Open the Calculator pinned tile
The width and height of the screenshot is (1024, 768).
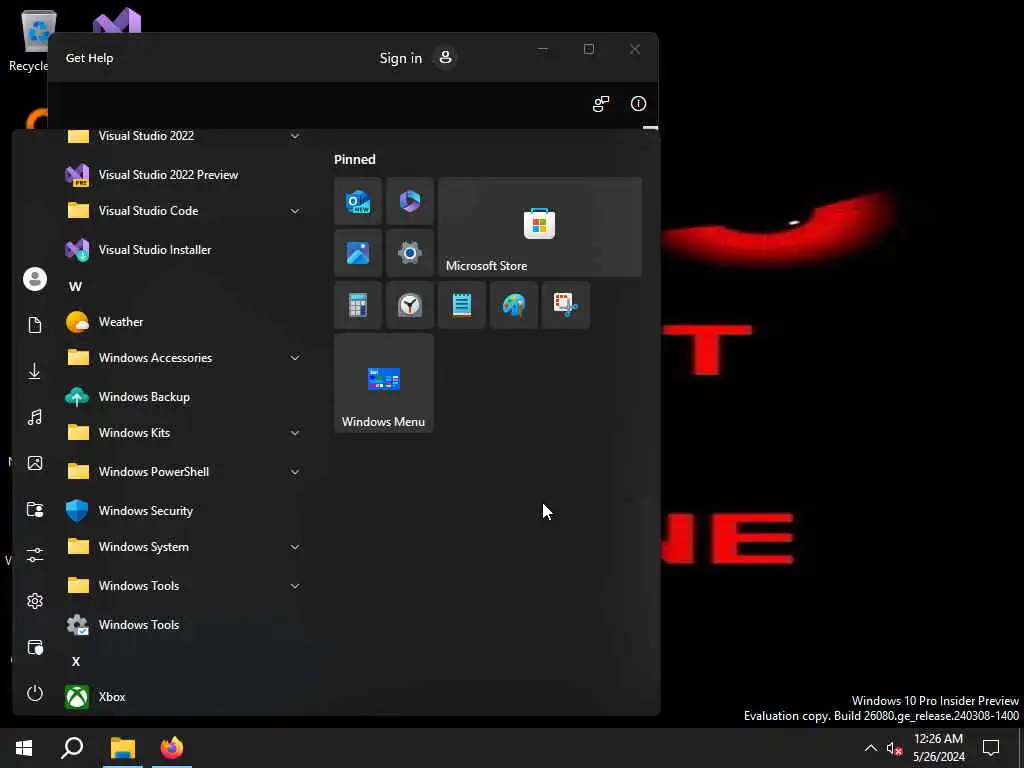tap(358, 305)
